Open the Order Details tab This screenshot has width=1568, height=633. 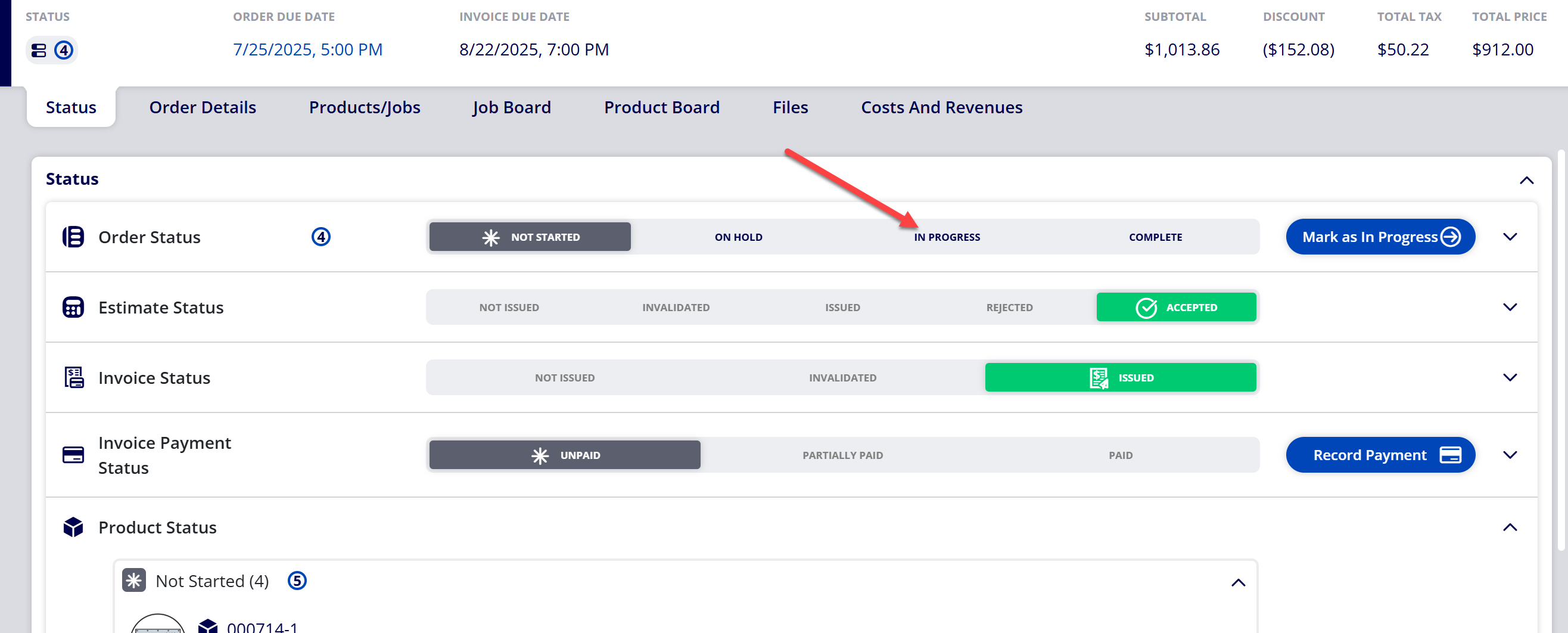[203, 107]
